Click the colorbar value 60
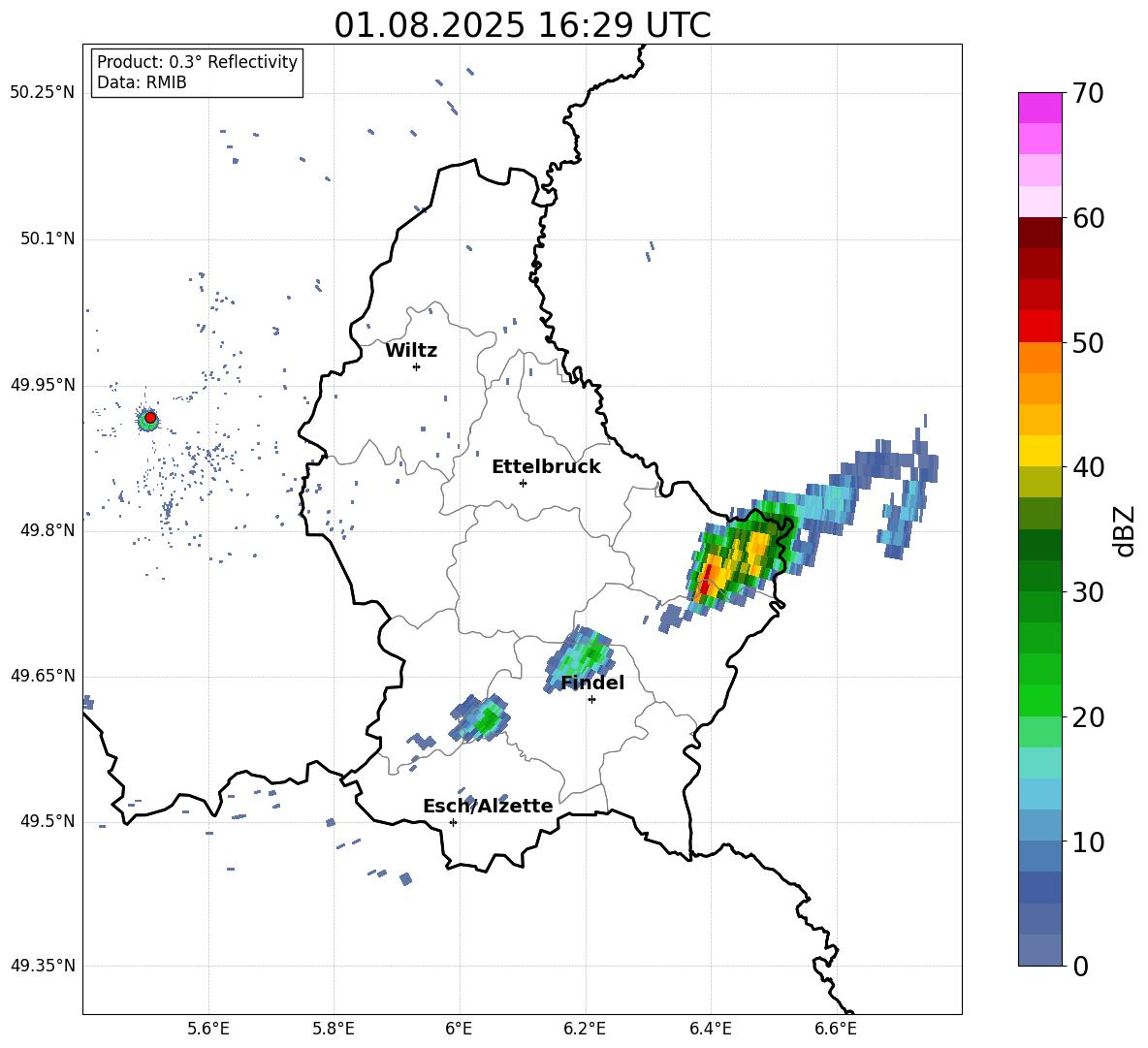Screen dimensions: 1148x1048 click(1088, 218)
